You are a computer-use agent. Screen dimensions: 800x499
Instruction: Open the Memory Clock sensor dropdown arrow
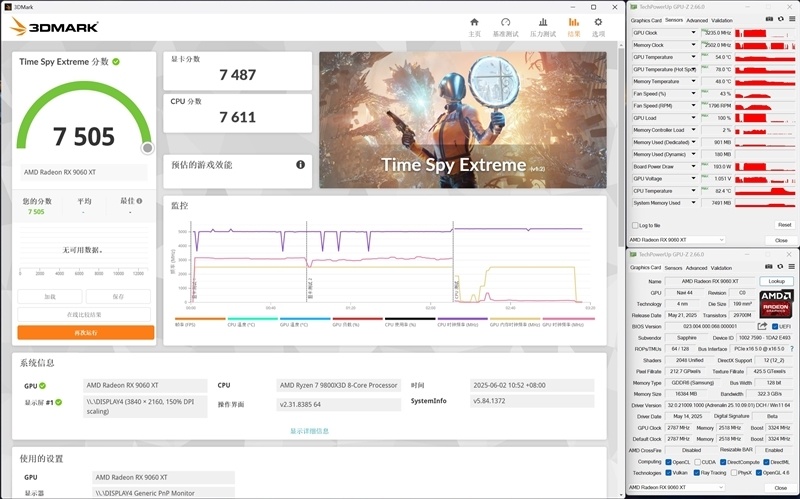[x=693, y=45]
